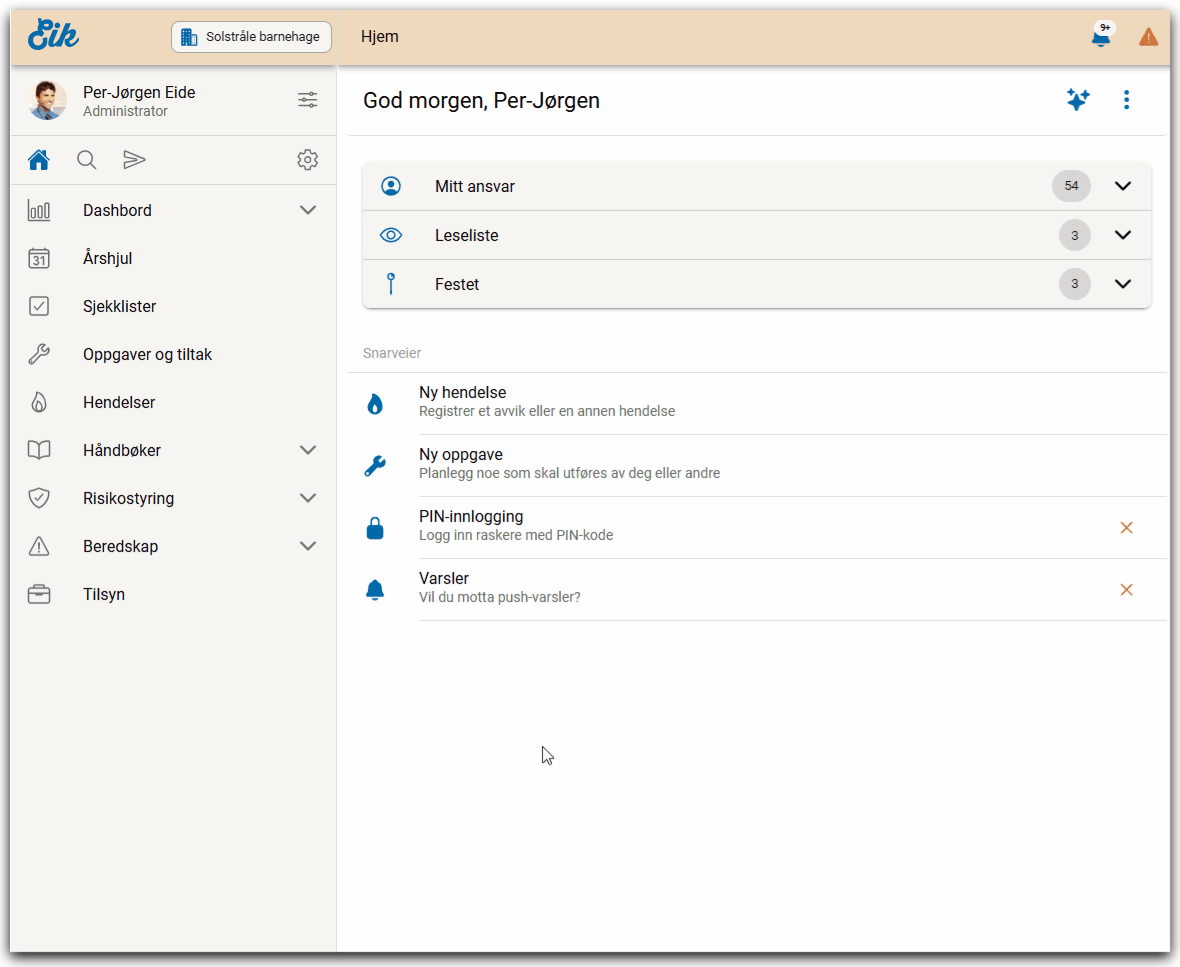Open Sjekklister from the sidebar
The height and width of the screenshot is (967, 1180).
pyautogui.click(x=119, y=306)
